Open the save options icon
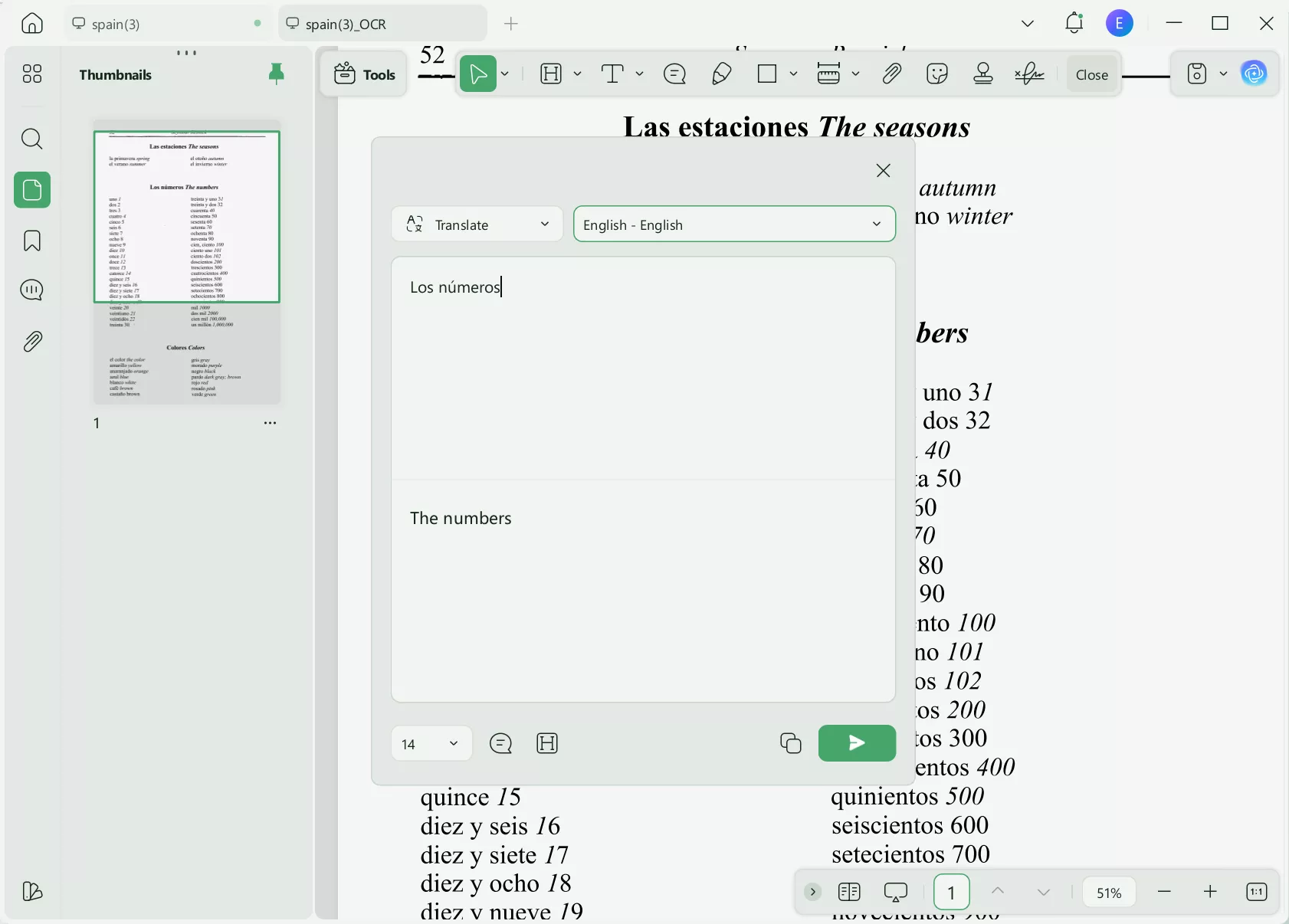The height and width of the screenshot is (924, 1289). [1197, 74]
